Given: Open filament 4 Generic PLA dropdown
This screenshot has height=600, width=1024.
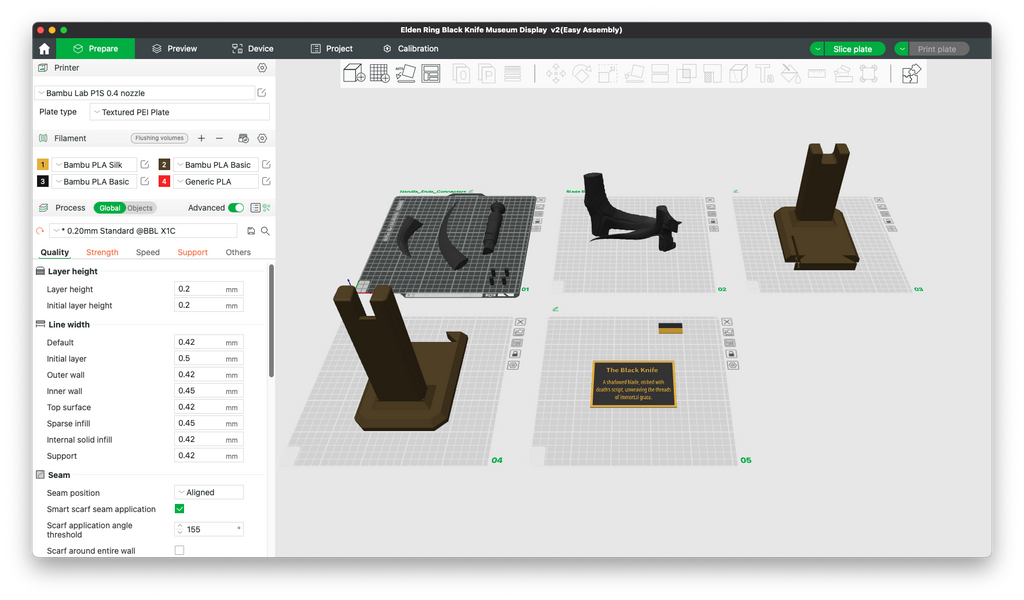Looking at the screenshot, I should [216, 182].
